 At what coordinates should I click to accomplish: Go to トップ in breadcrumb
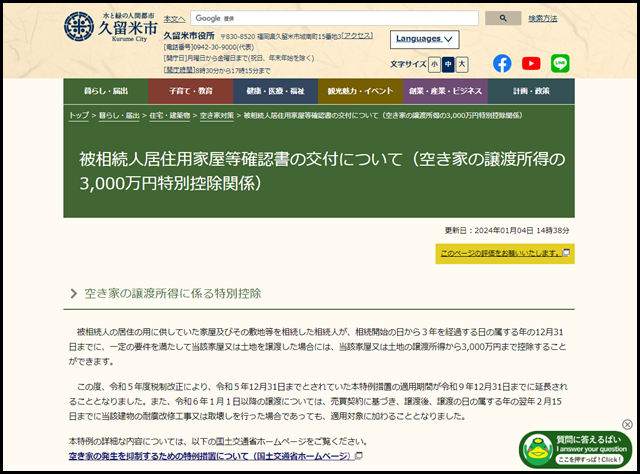[x=79, y=116]
